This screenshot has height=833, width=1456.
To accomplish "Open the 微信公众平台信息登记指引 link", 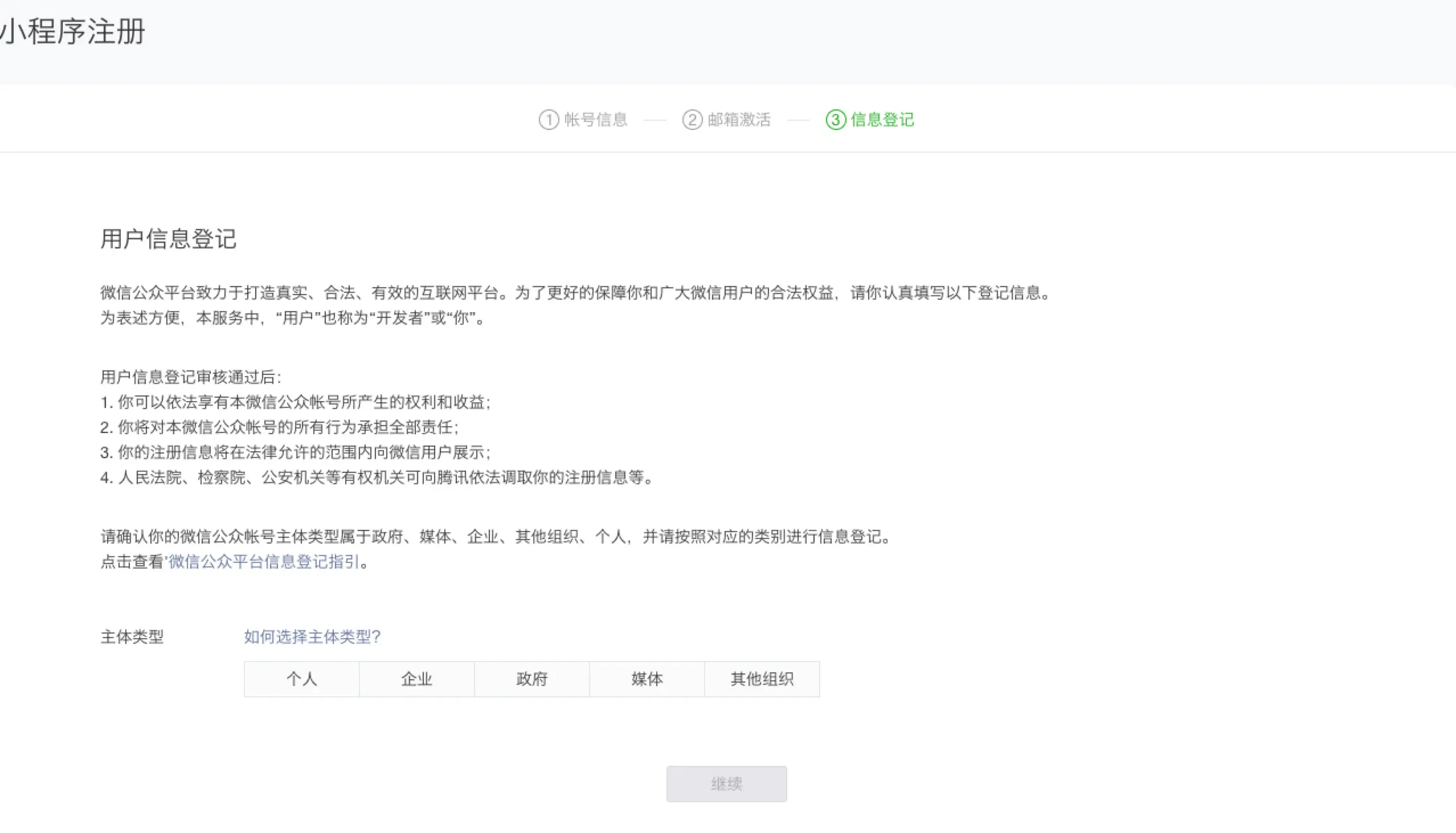I will coord(264,562).
